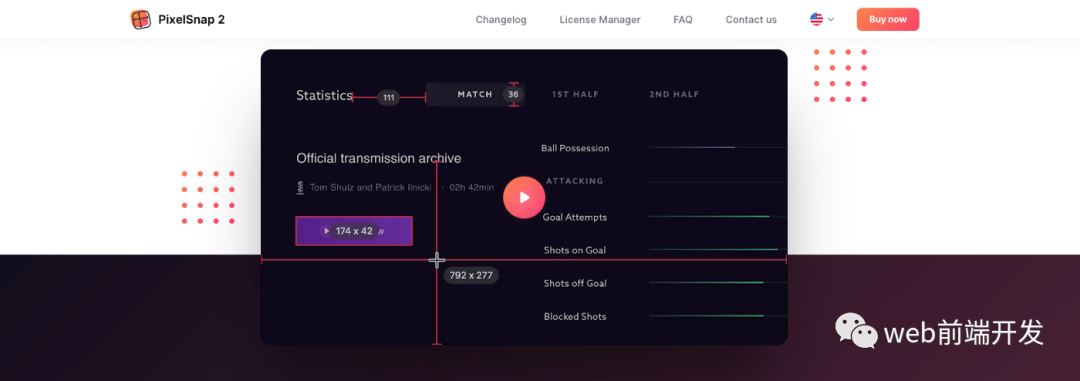Click the small play icon in purple button
1080x381 pixels.
coord(326,231)
